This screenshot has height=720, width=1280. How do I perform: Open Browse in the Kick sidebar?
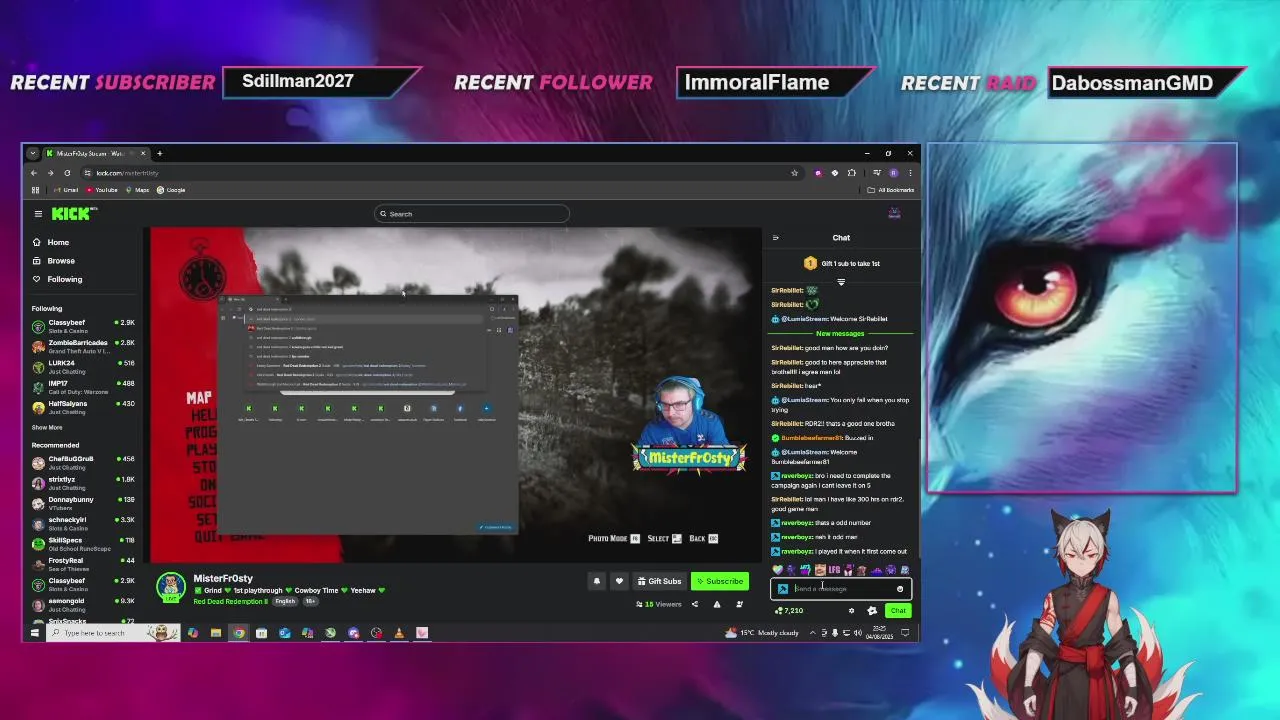coord(53,260)
